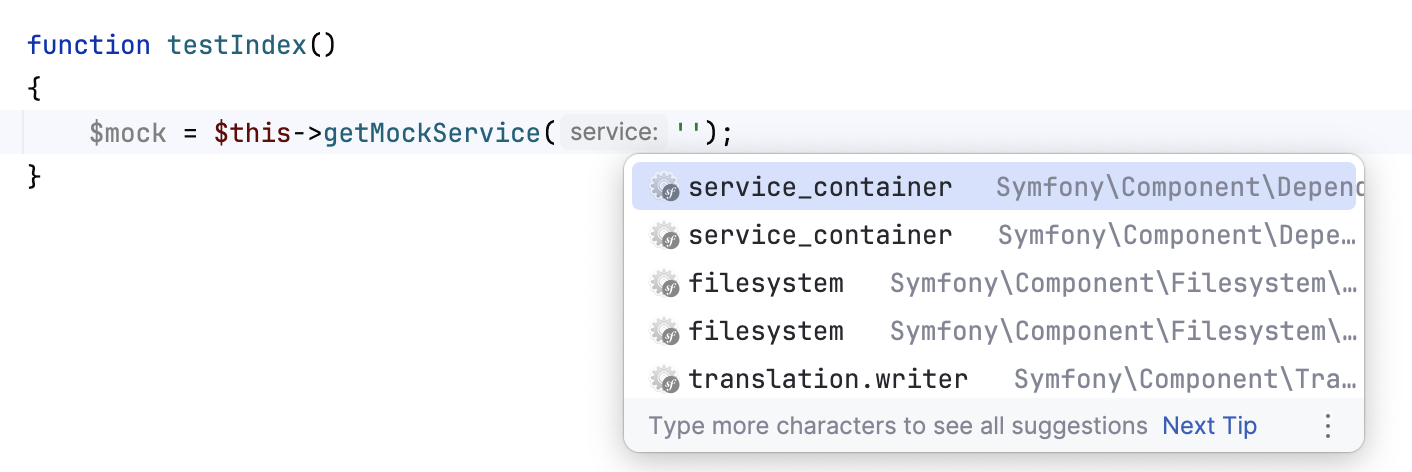Screen dimensions: 1412x472
Task: Place cursor inside the empty string quotes
Action: [687, 132]
